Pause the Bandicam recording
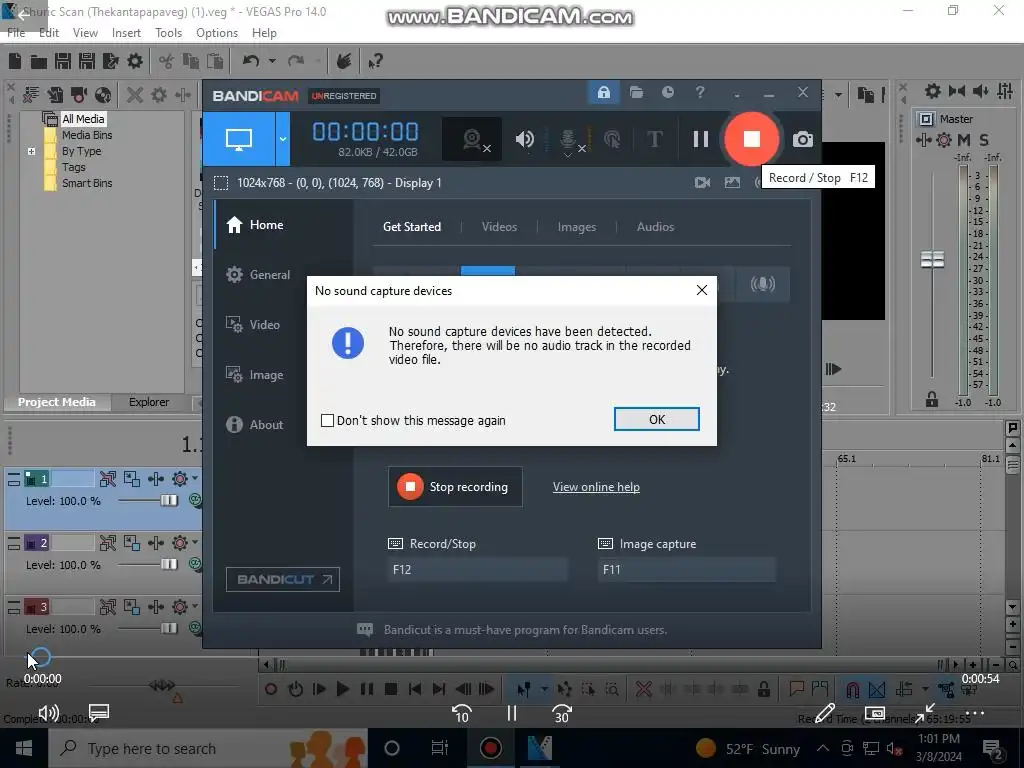This screenshot has height=768, width=1024. (701, 139)
